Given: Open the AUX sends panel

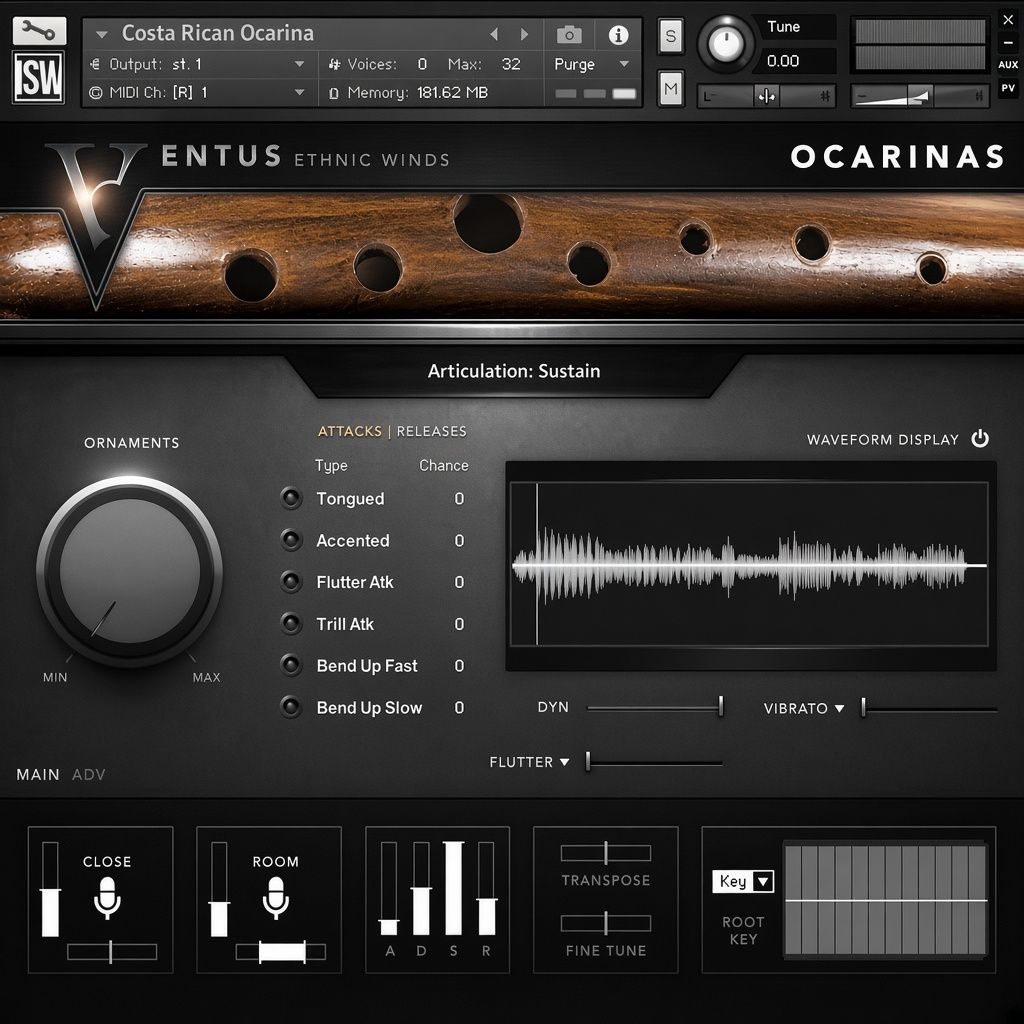Looking at the screenshot, I should [x=1008, y=65].
